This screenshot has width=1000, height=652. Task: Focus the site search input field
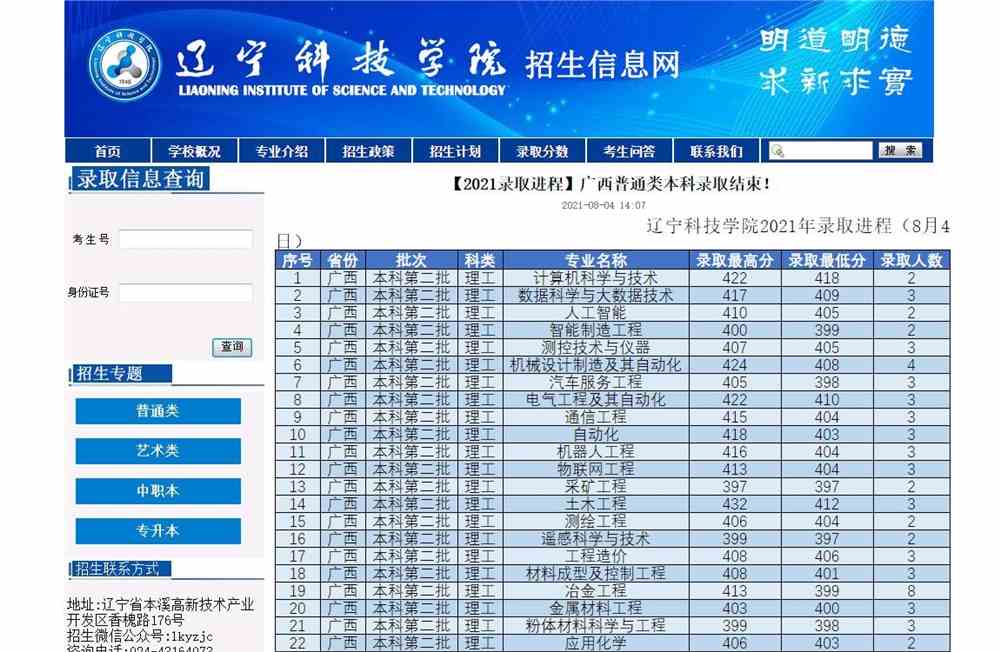tap(821, 151)
